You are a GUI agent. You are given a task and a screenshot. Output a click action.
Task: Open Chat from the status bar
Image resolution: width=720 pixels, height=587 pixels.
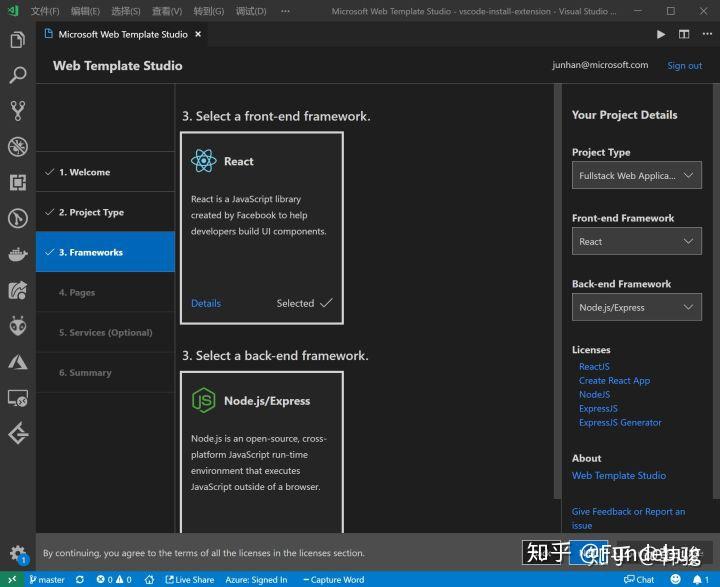click(x=639, y=580)
